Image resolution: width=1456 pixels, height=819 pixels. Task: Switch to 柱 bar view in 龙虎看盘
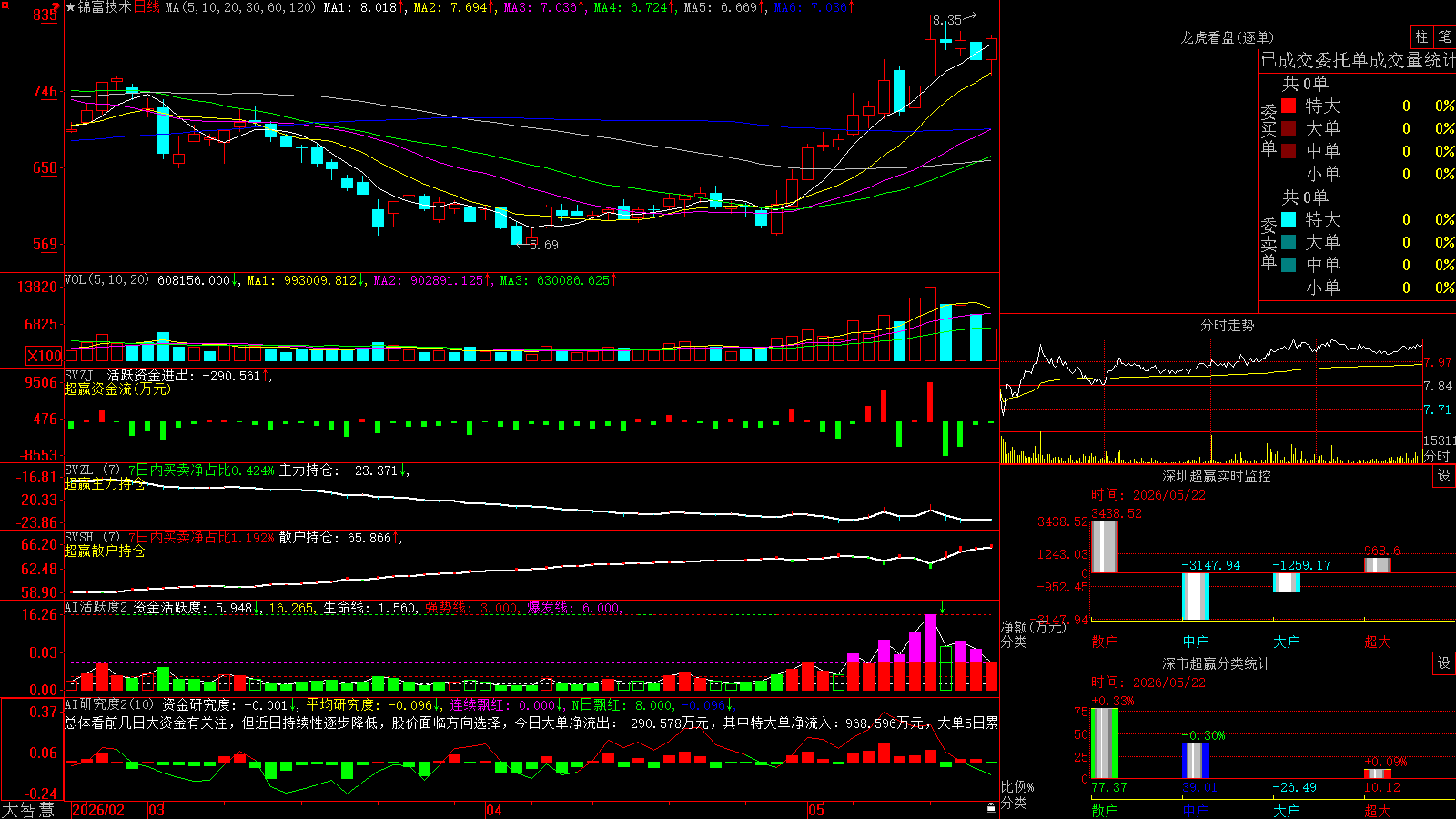1421,37
